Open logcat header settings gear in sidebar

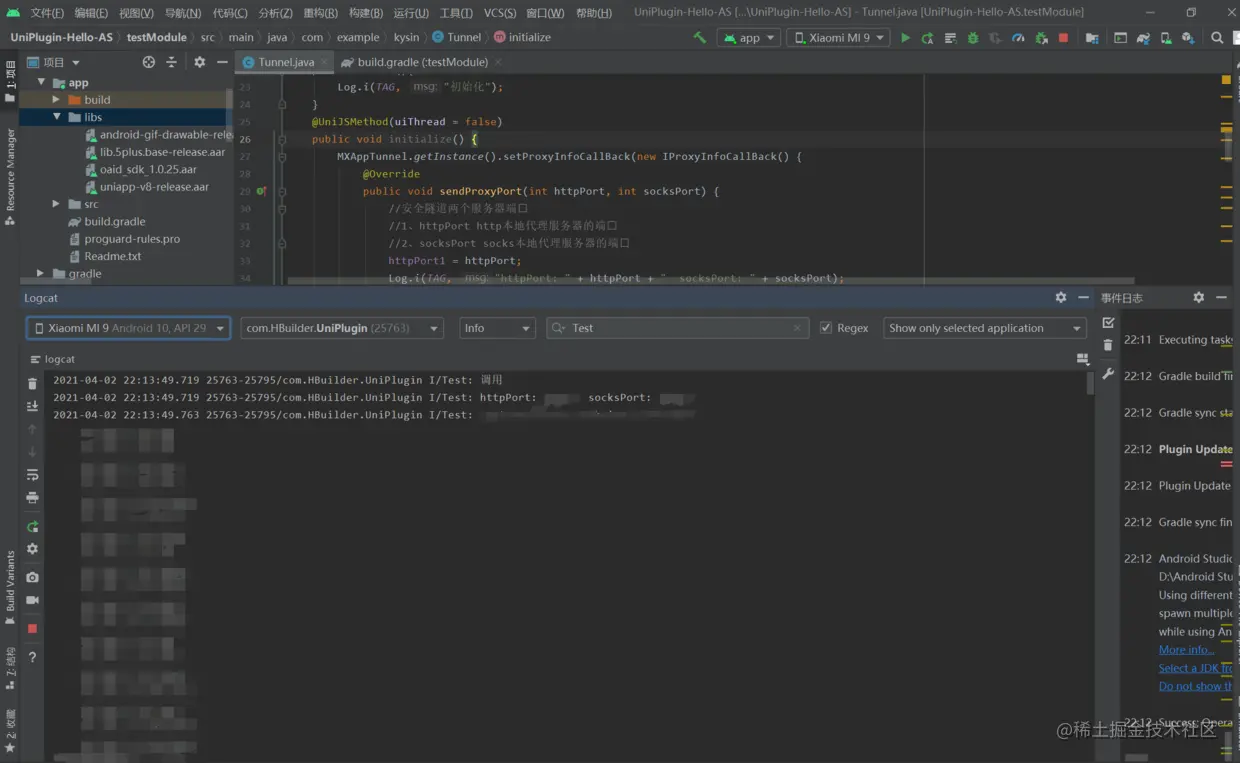pos(32,549)
